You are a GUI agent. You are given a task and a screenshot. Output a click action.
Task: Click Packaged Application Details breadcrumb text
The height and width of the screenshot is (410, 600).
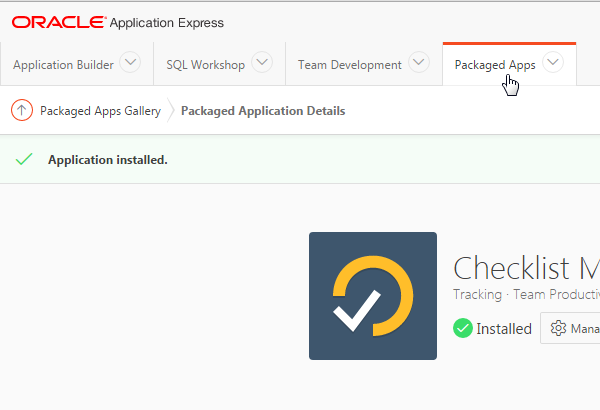263,111
